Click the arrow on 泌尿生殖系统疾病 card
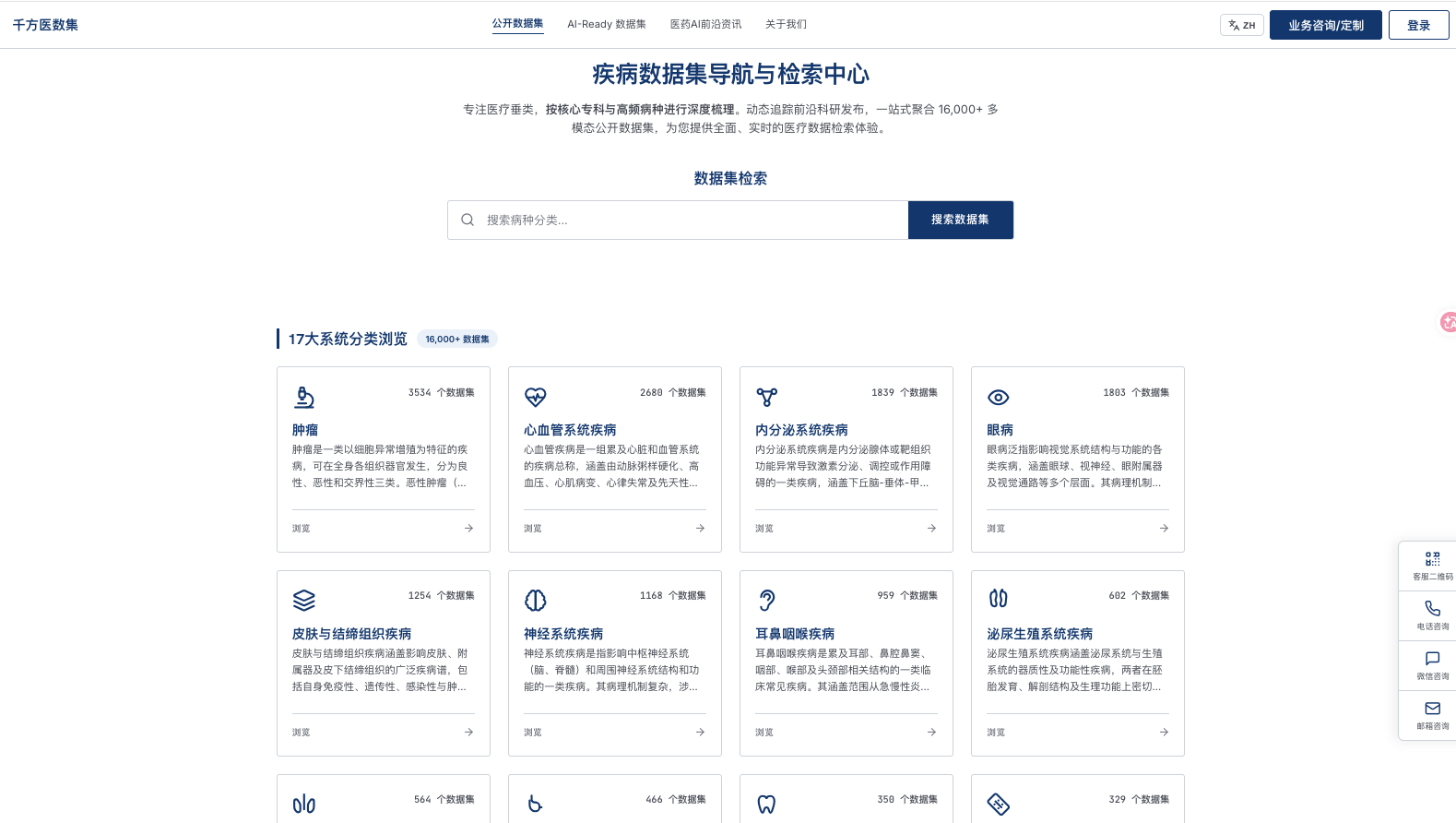 [1164, 733]
